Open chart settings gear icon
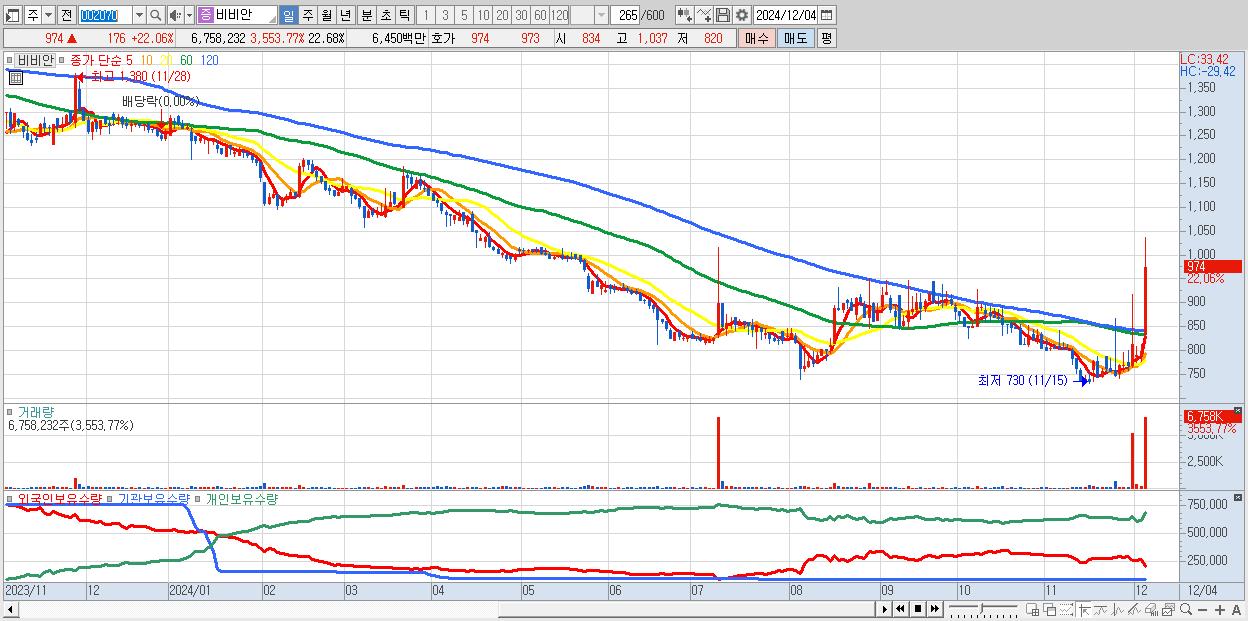 (x=741, y=15)
